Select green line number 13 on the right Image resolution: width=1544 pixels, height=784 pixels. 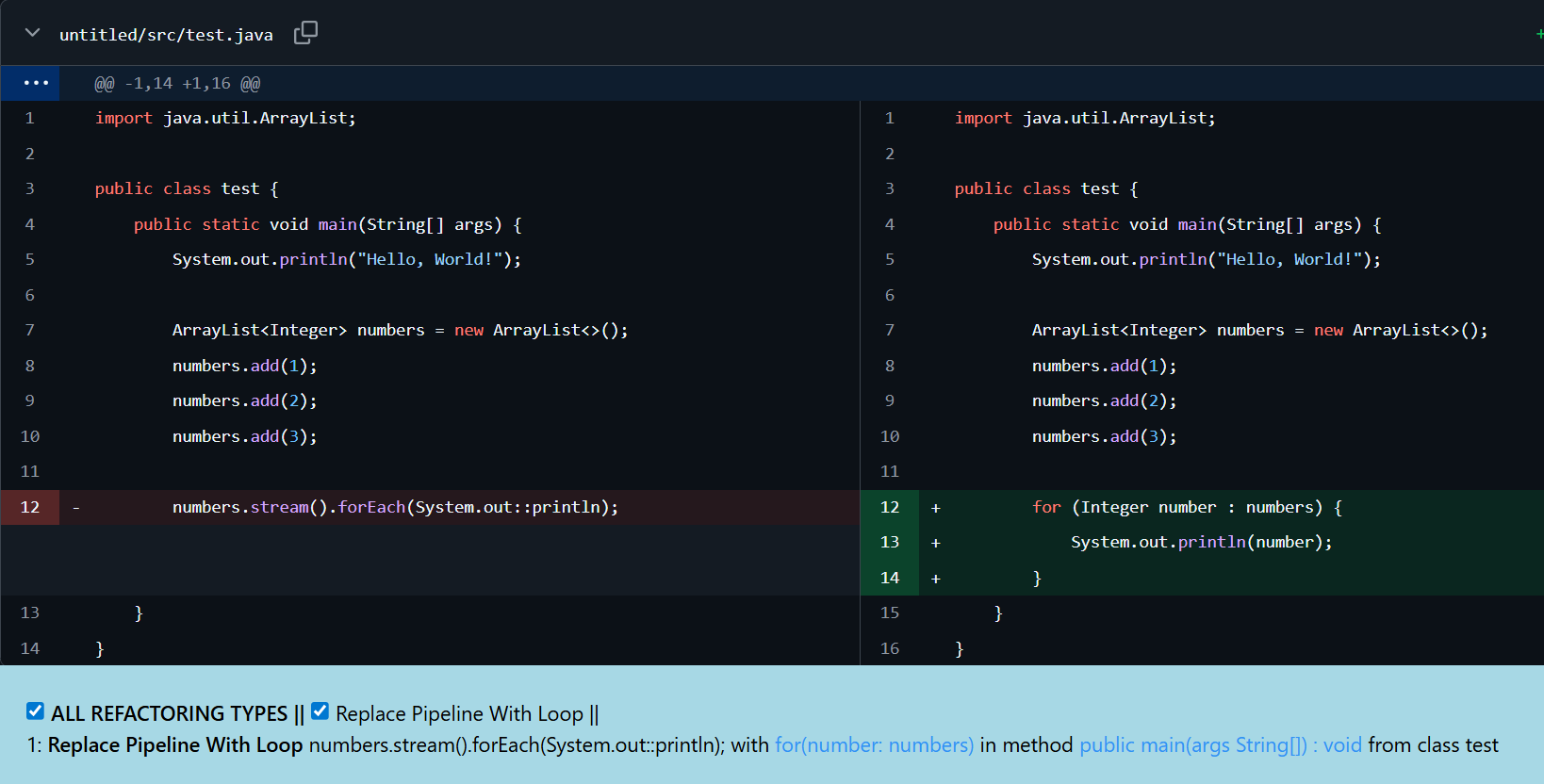pyautogui.click(x=890, y=543)
